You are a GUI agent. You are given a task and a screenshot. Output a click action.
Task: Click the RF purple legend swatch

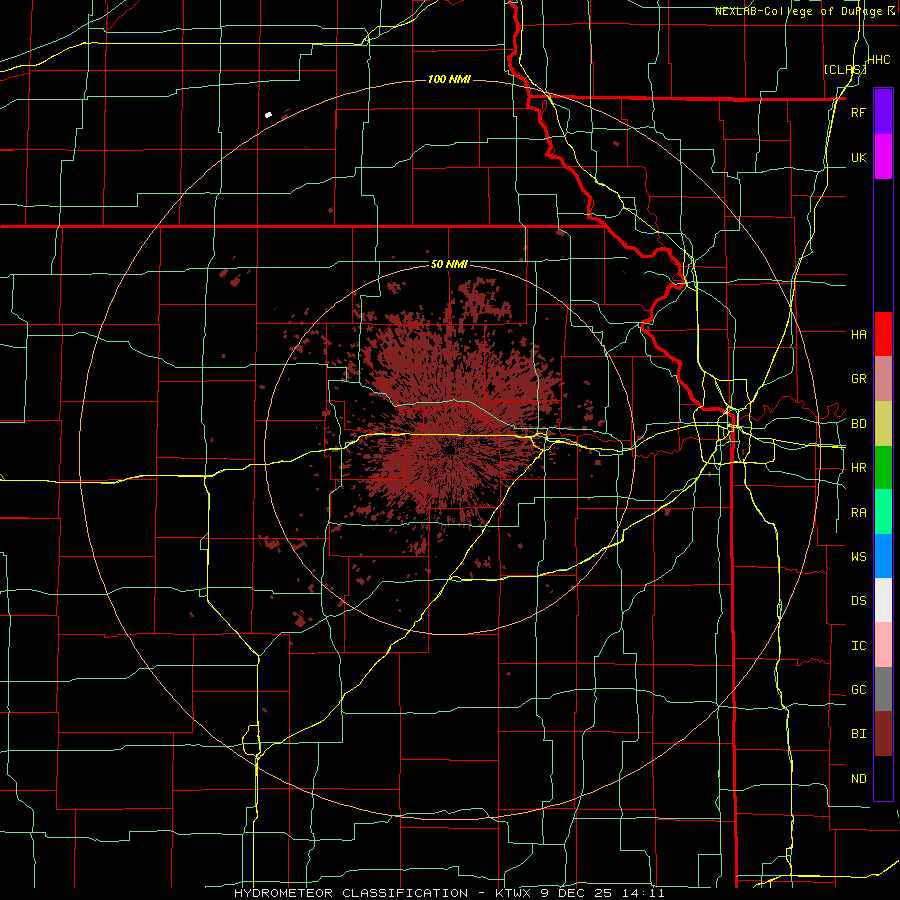[883, 111]
